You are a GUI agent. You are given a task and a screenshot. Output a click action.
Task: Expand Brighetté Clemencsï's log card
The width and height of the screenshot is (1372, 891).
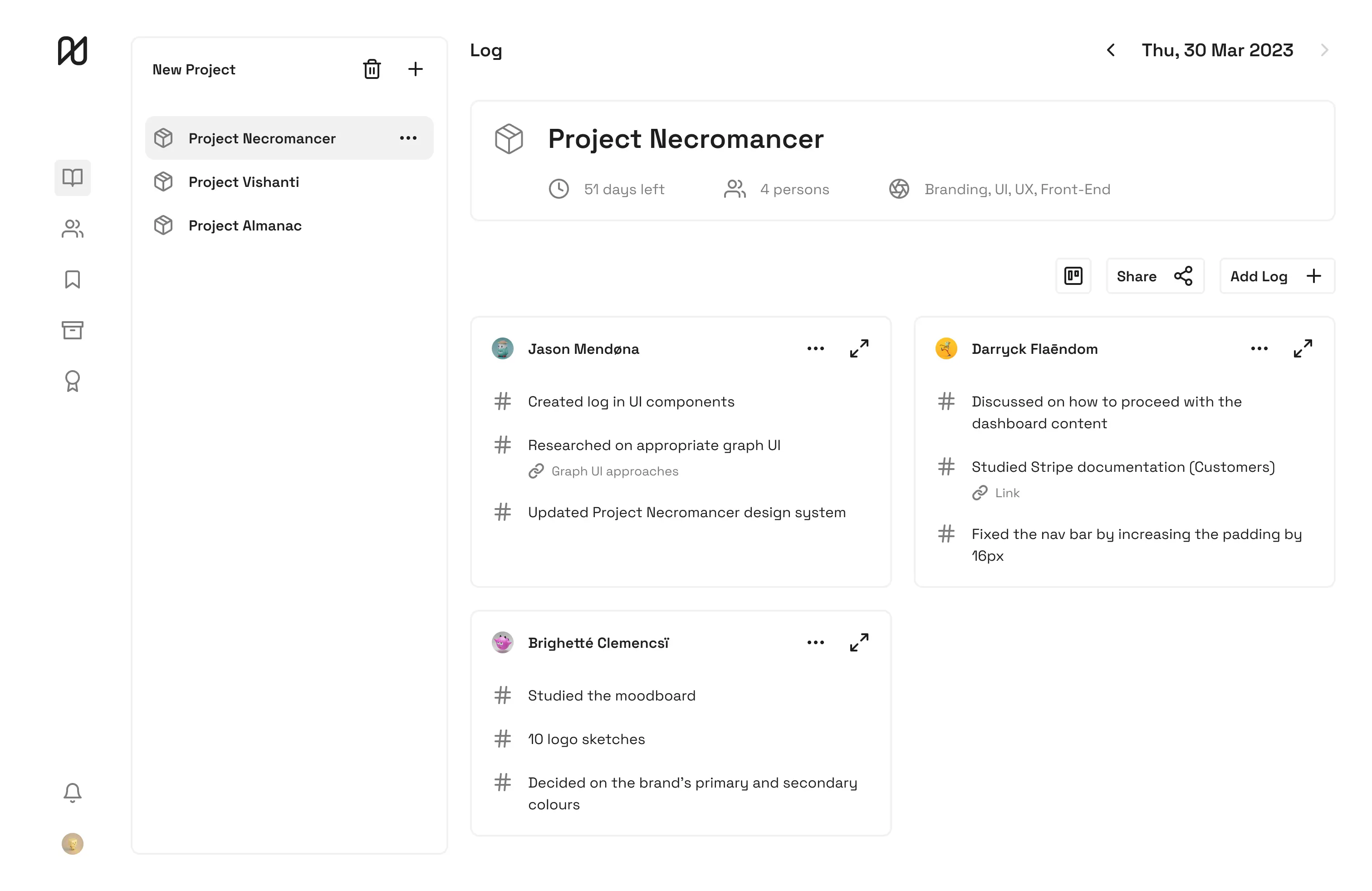(x=859, y=642)
